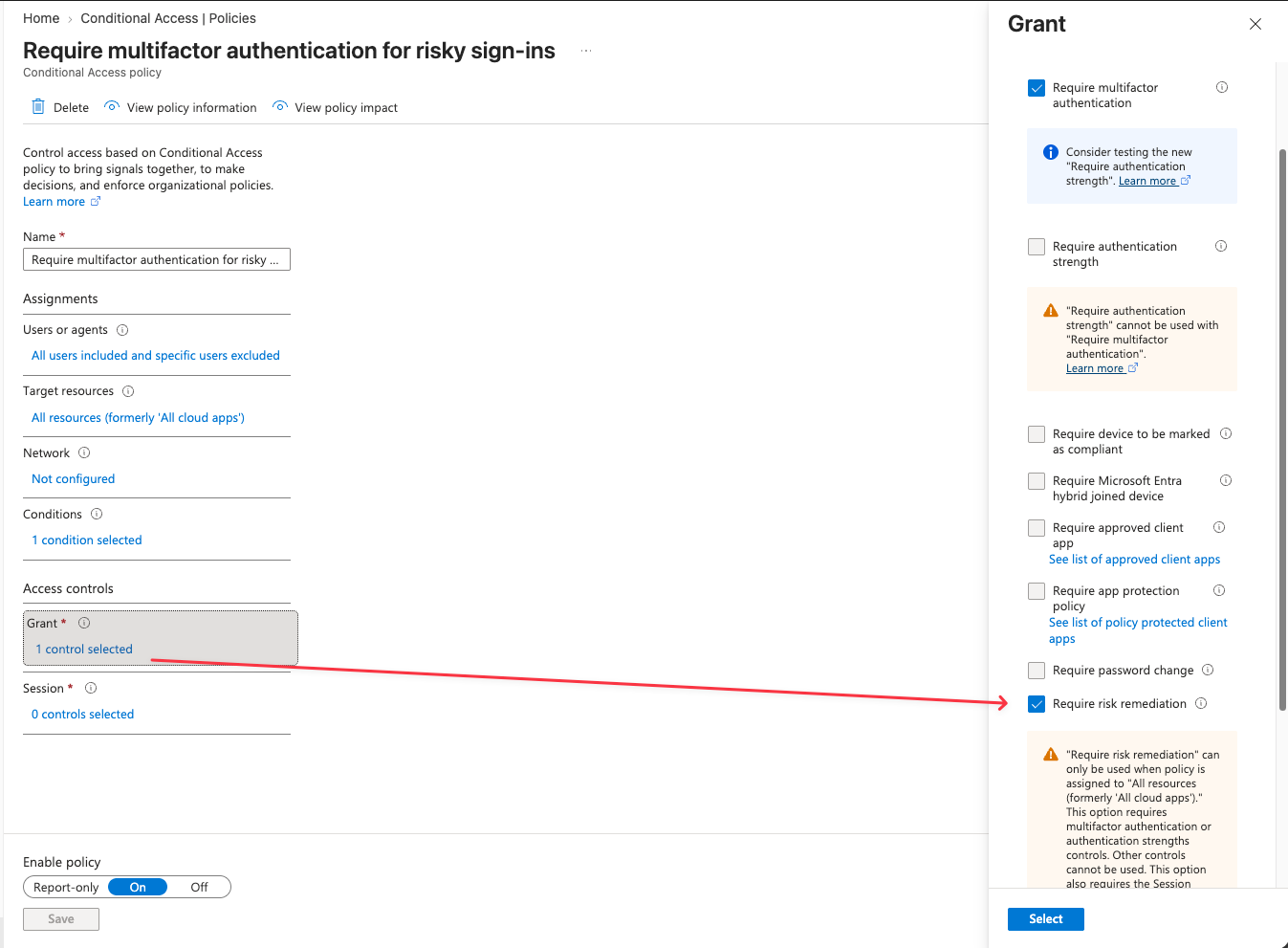Click info icon for Require password change
Screen dimensions: 1288x948
[1208, 670]
